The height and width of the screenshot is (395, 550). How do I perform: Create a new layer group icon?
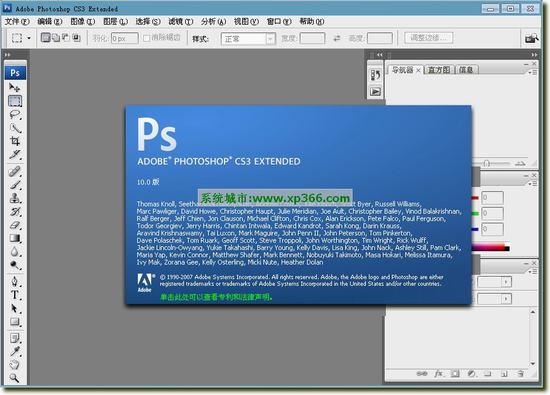coord(488,374)
